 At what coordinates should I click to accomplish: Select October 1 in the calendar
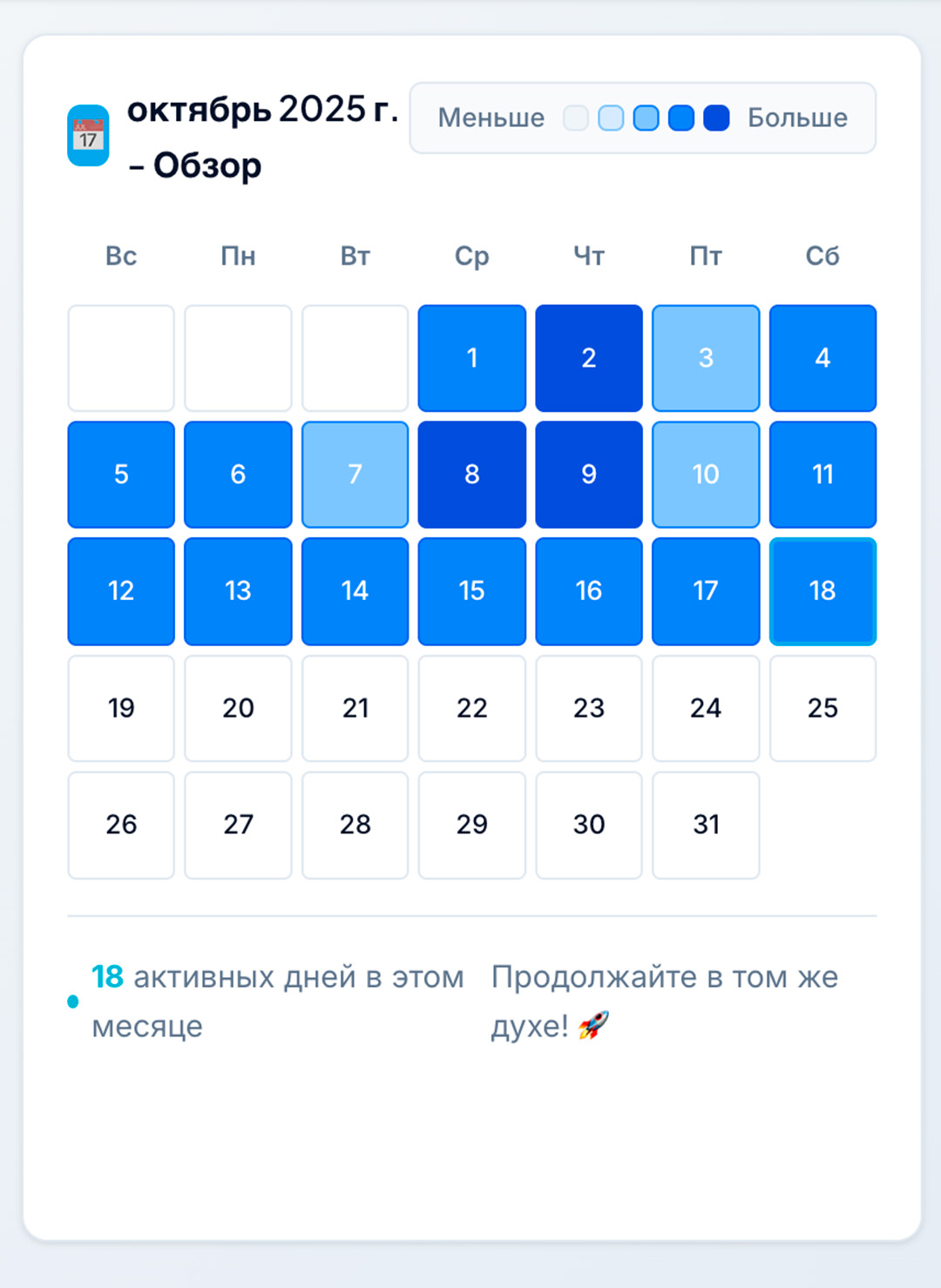(471, 358)
